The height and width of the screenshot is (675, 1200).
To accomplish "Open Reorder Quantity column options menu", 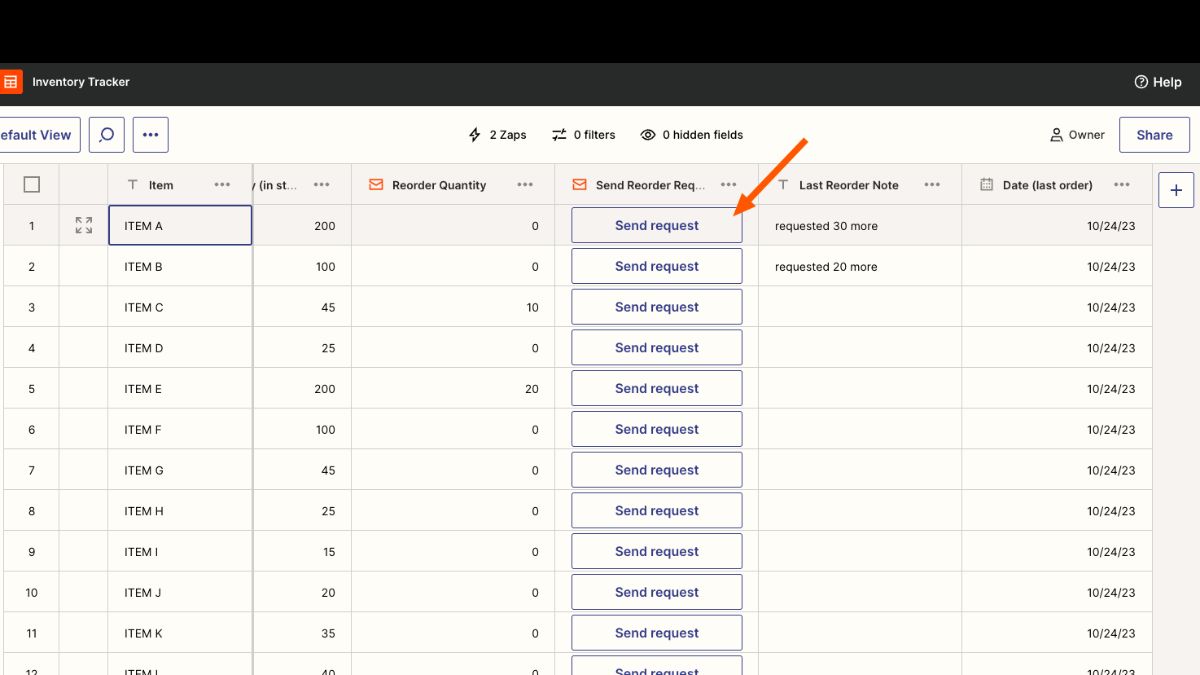I will (x=525, y=185).
